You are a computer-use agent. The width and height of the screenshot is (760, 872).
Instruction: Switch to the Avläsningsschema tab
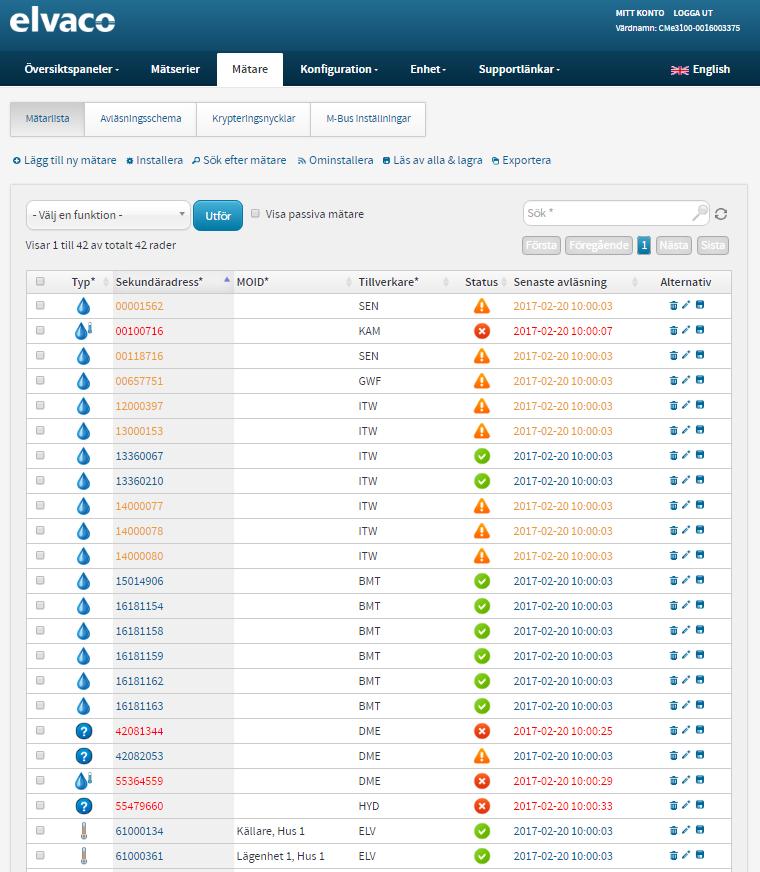[141, 118]
